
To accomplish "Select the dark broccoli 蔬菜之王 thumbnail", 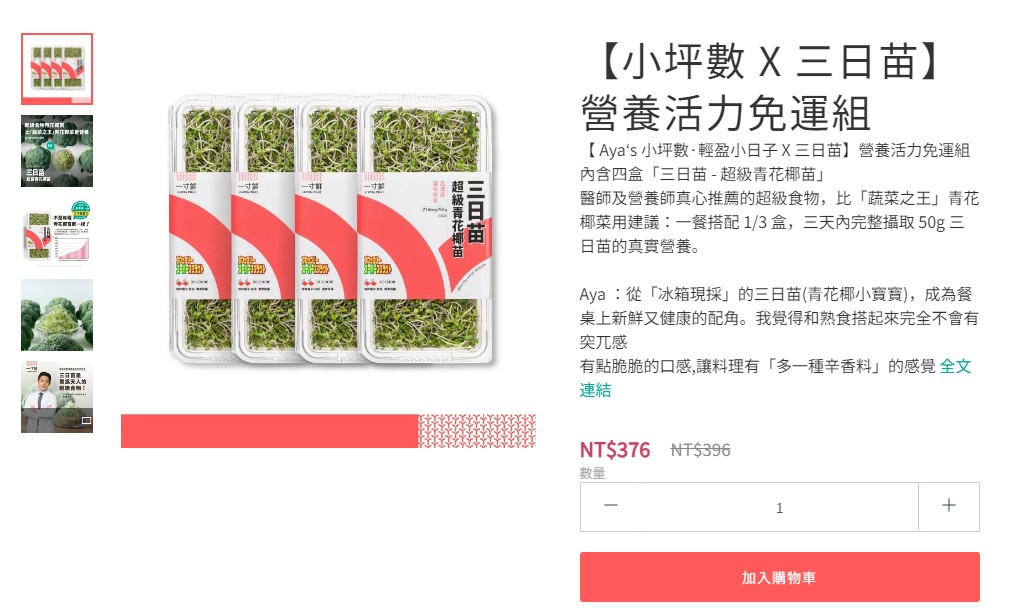I will click(57, 151).
